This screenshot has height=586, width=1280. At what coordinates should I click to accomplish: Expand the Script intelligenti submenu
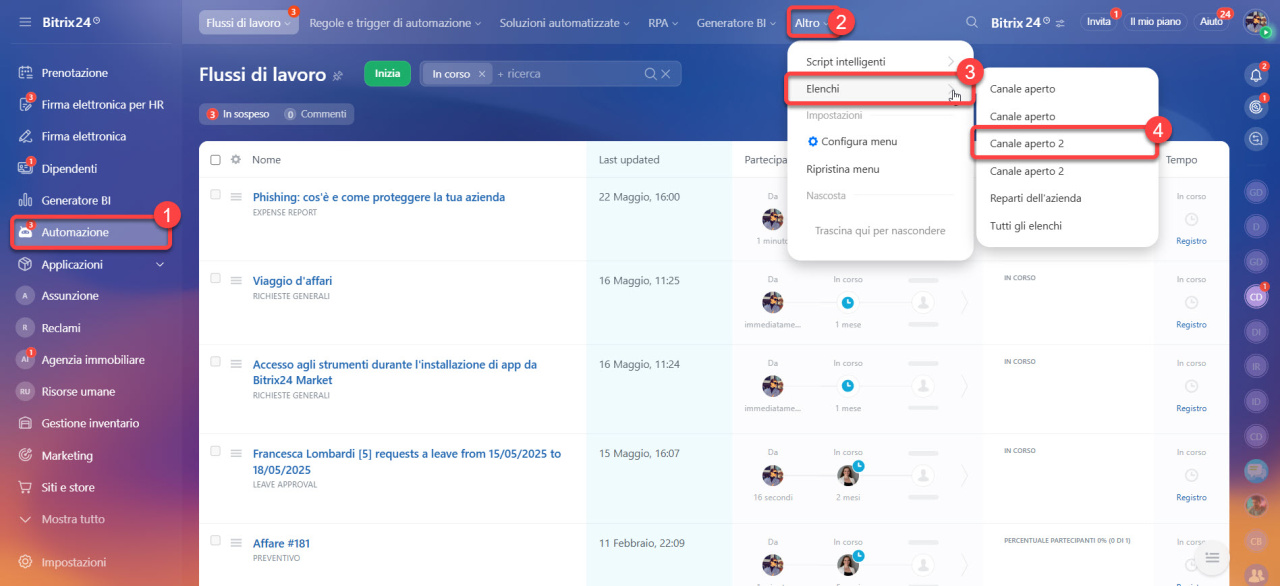point(880,62)
